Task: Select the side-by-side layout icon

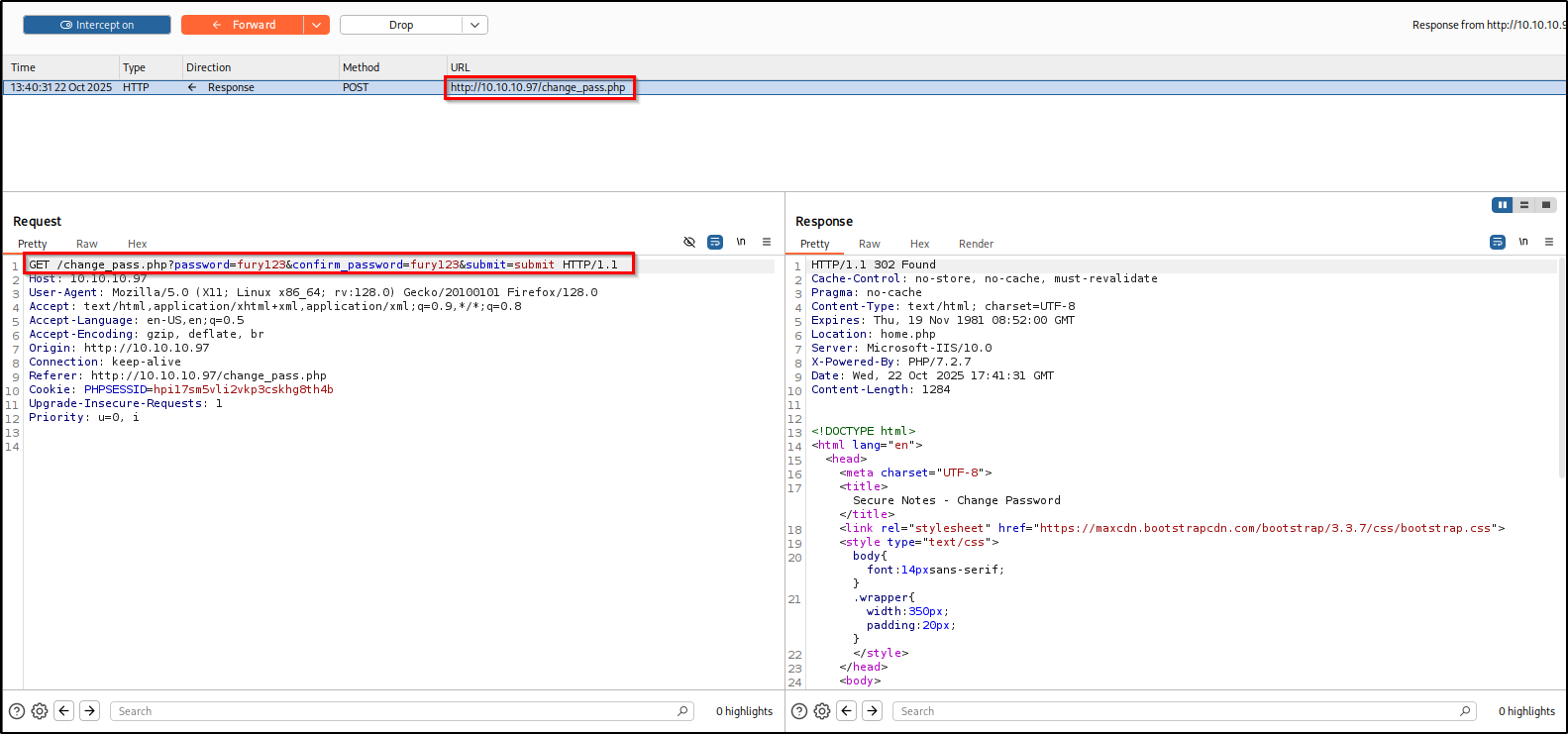Action: tap(1503, 205)
